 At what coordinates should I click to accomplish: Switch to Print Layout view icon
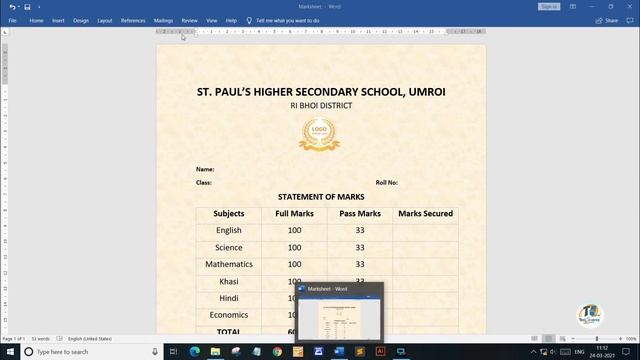click(x=548, y=339)
